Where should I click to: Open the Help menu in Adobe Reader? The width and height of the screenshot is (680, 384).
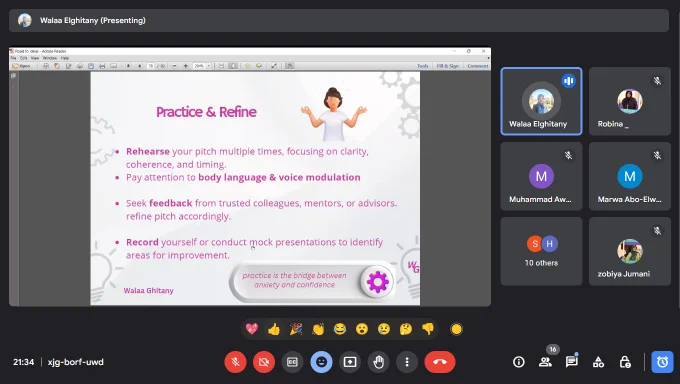pos(65,58)
